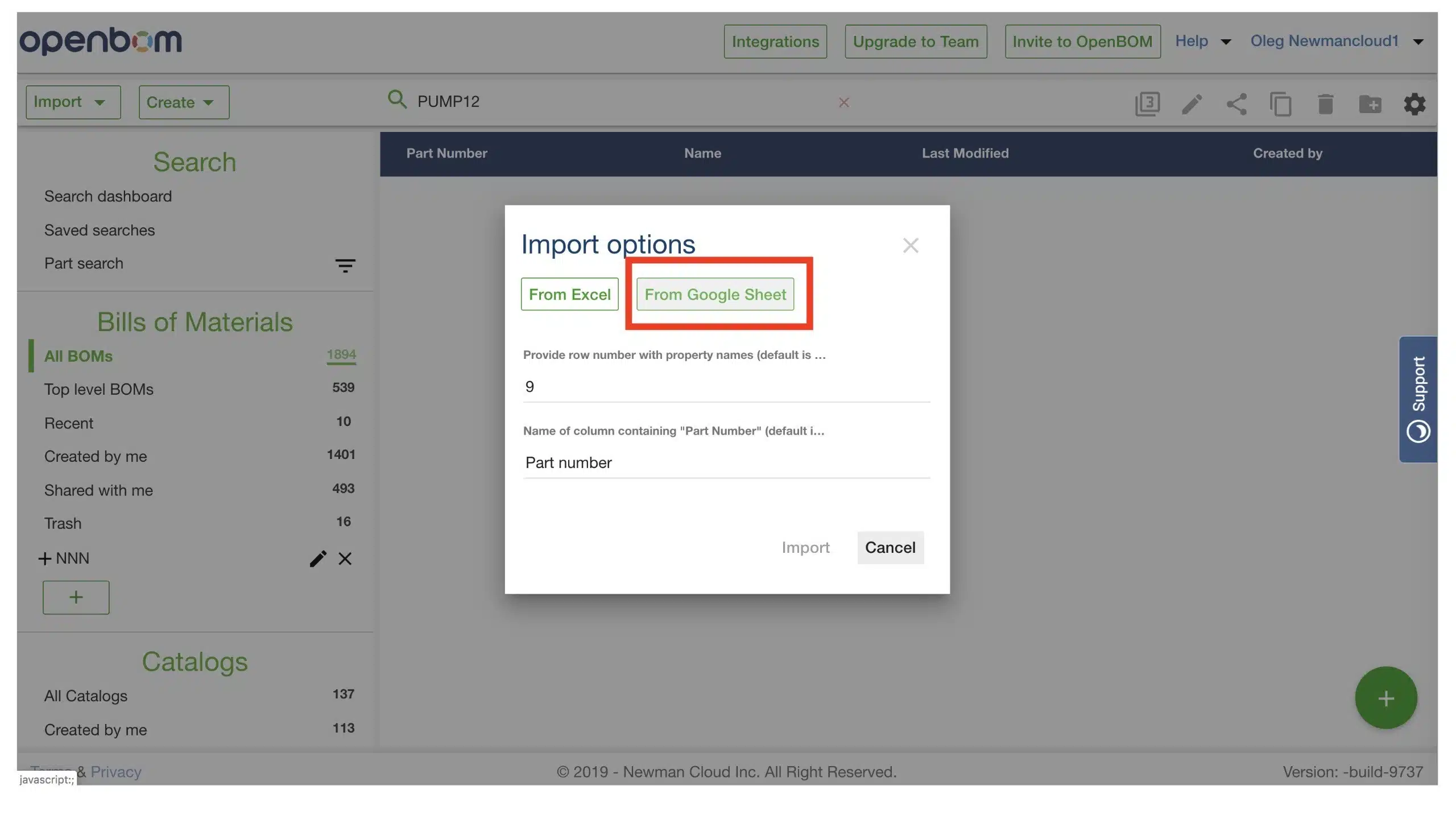
Task: Edit the NNN folder with pencil icon
Action: pyautogui.click(x=318, y=559)
